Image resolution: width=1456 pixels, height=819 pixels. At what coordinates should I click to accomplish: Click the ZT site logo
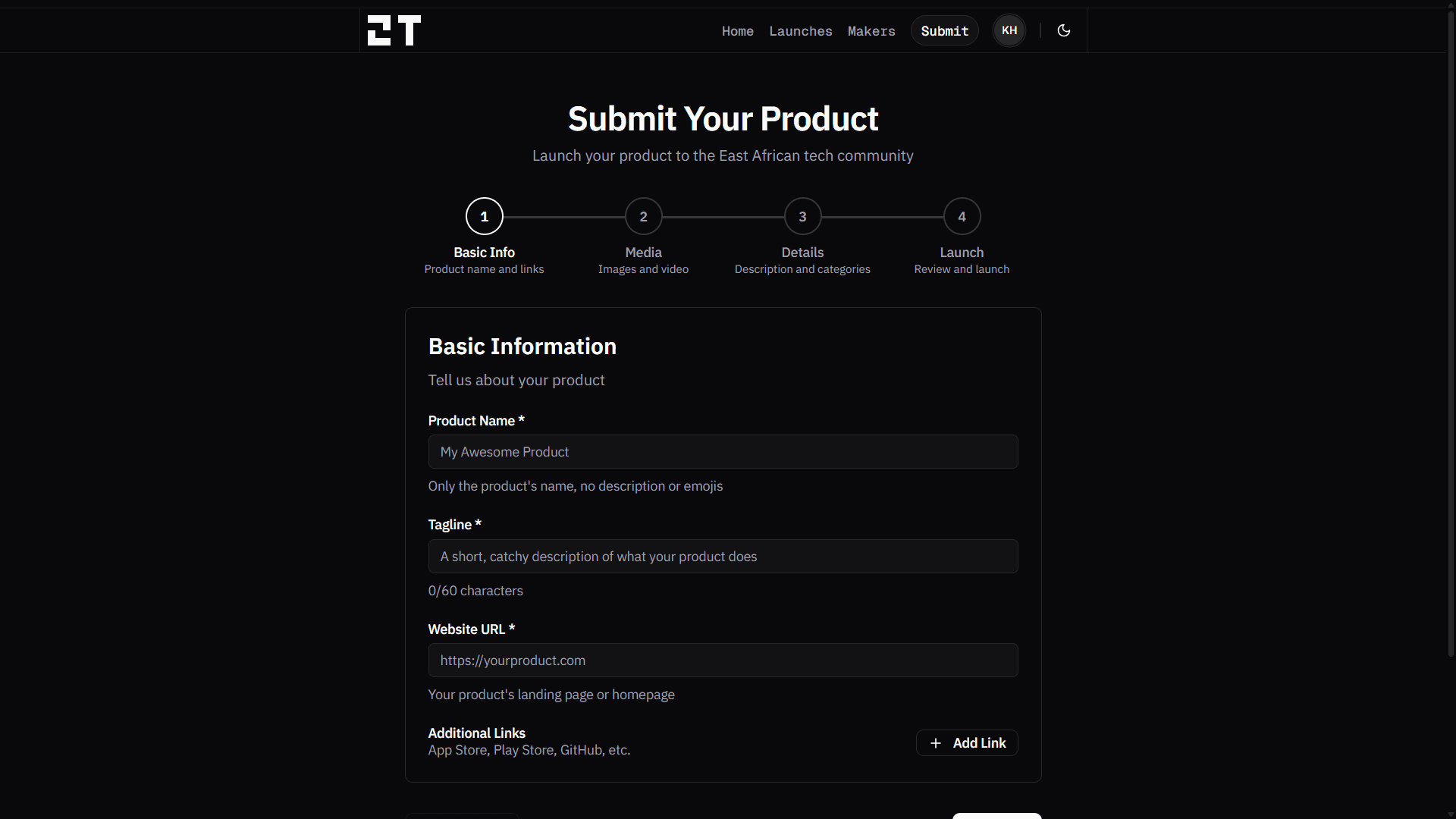pos(393,30)
